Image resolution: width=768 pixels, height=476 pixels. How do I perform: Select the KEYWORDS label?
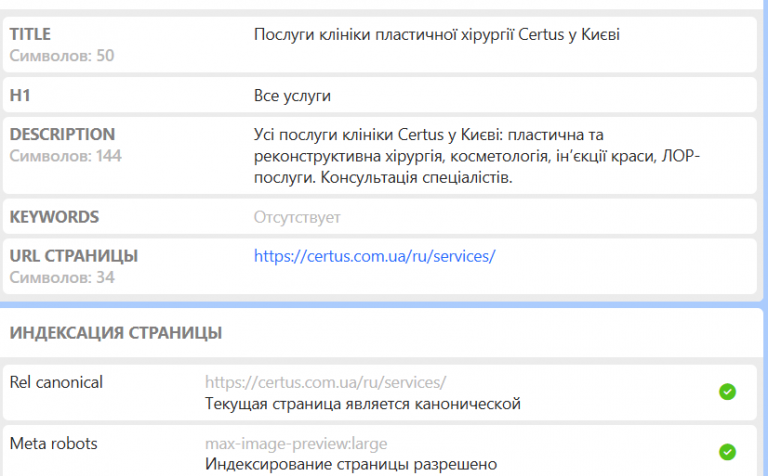coord(54,217)
